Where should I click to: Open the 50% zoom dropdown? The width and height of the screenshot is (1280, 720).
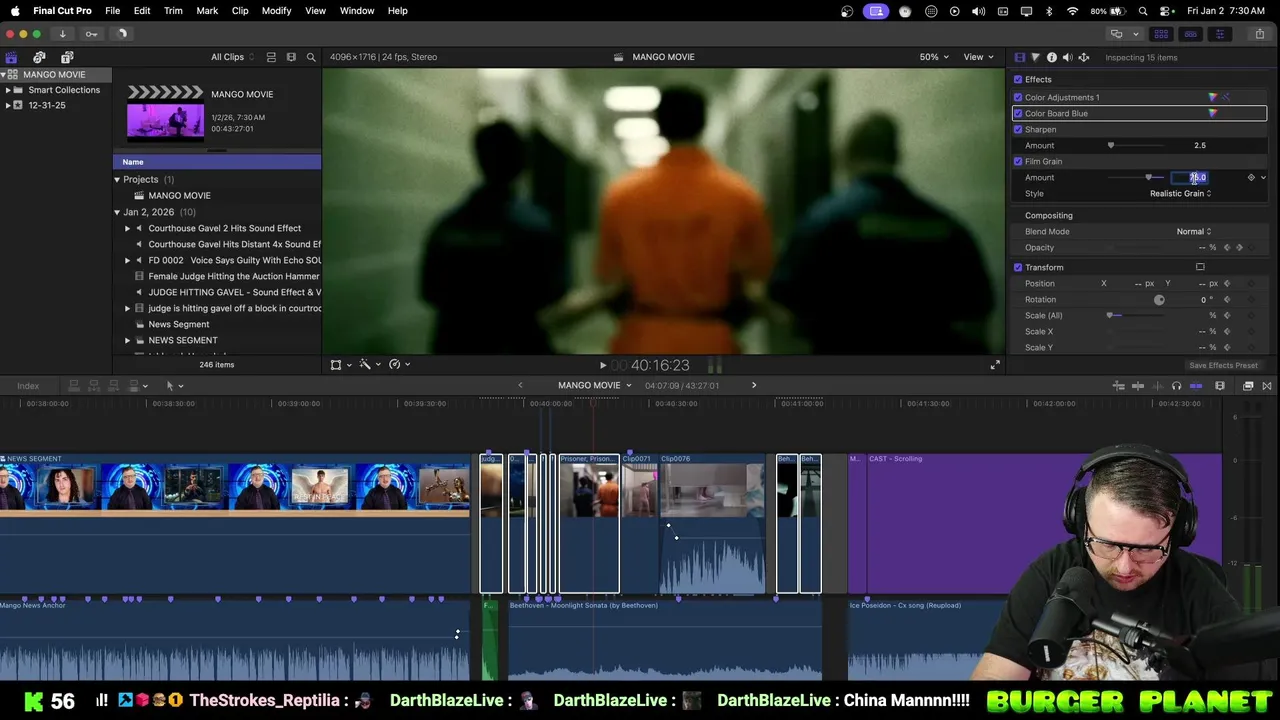pyautogui.click(x=934, y=57)
